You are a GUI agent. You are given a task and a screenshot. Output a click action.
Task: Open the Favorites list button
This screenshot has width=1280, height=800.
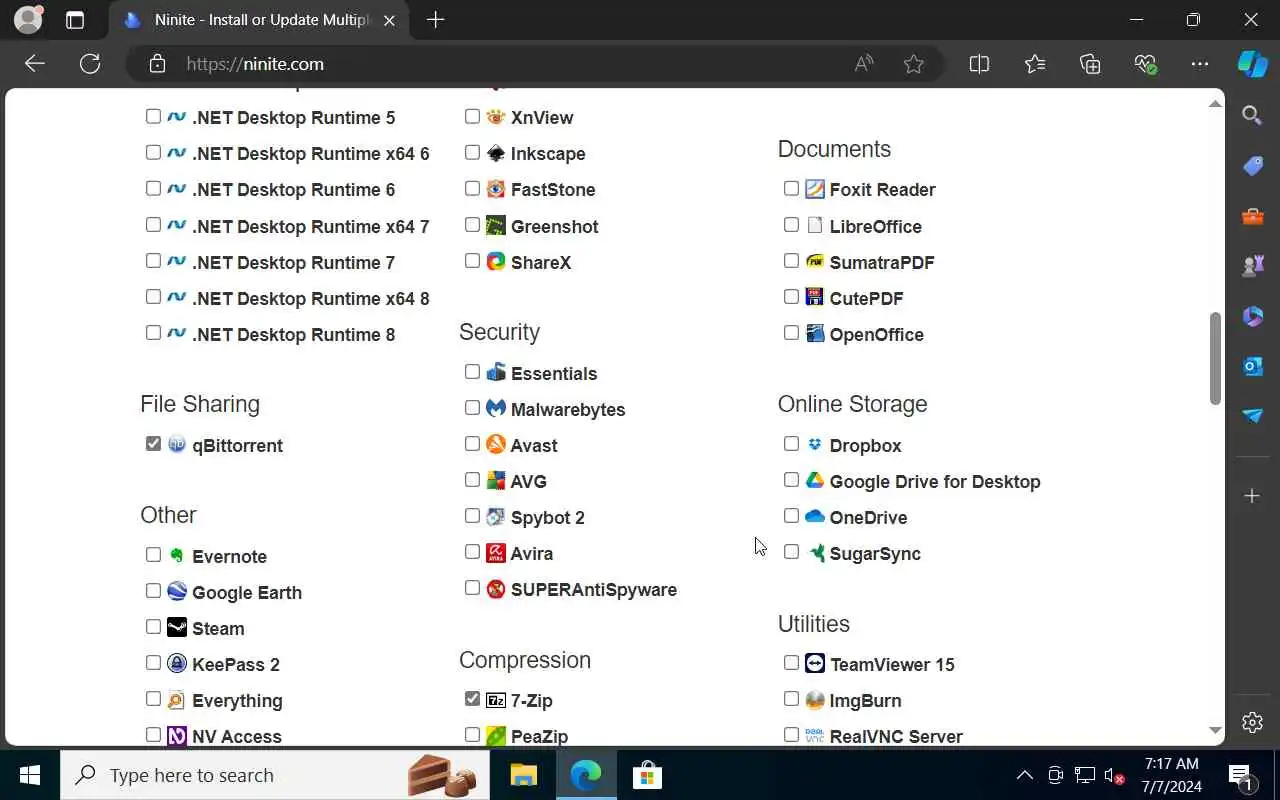1035,63
